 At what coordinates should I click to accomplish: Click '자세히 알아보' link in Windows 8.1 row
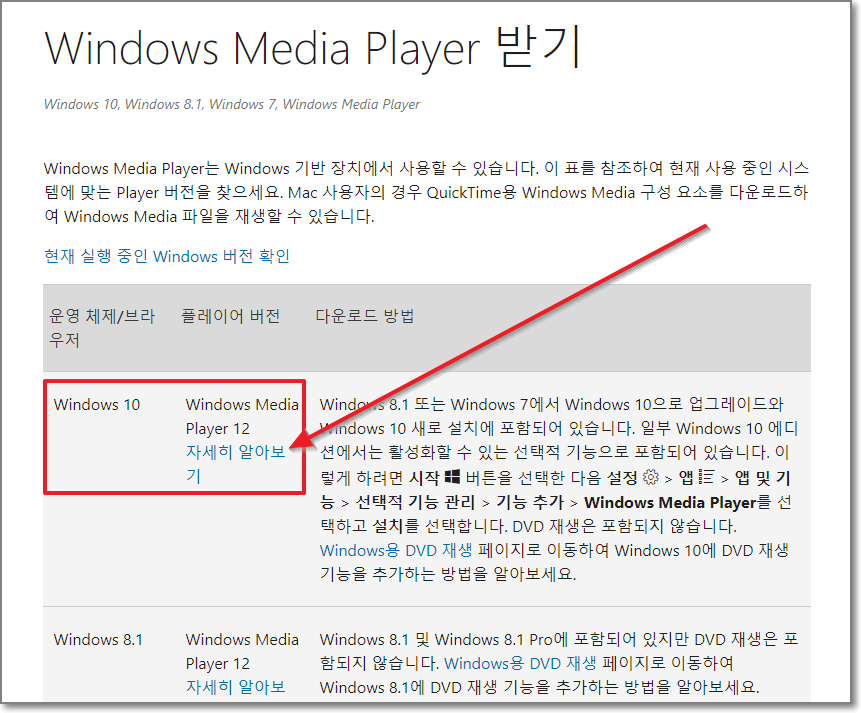236,687
